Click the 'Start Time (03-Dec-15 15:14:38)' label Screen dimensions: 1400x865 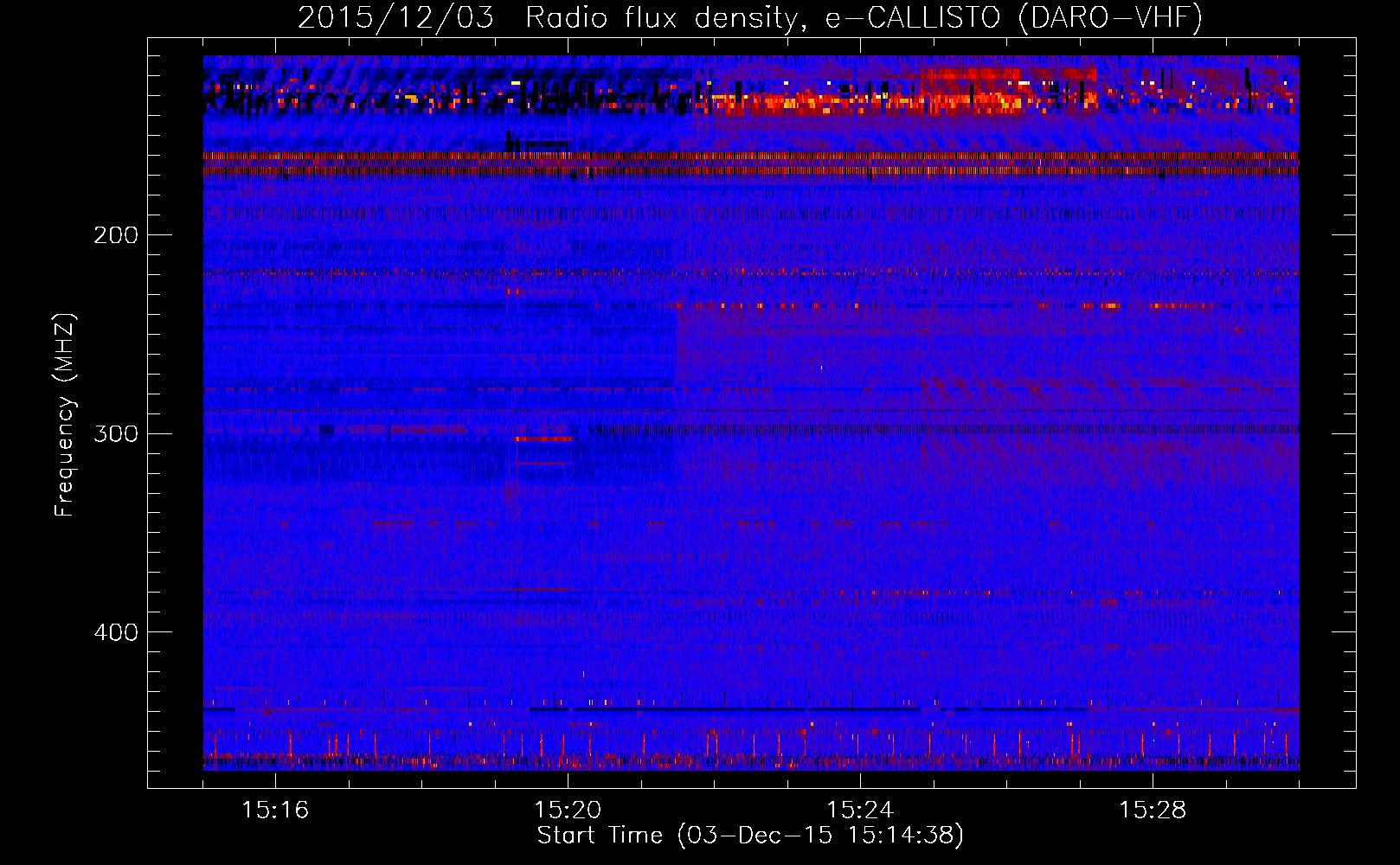(750, 836)
